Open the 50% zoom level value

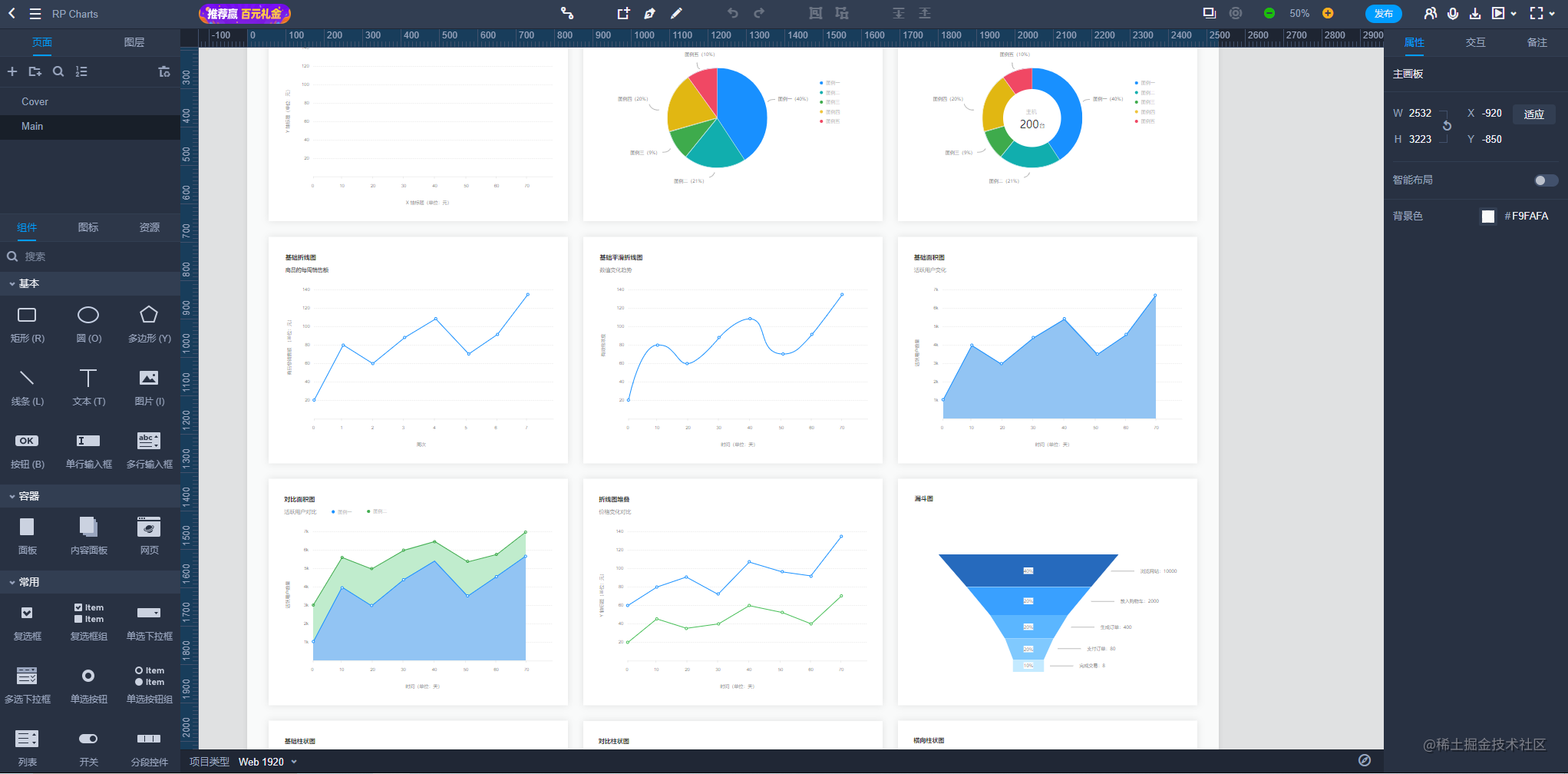[1299, 14]
